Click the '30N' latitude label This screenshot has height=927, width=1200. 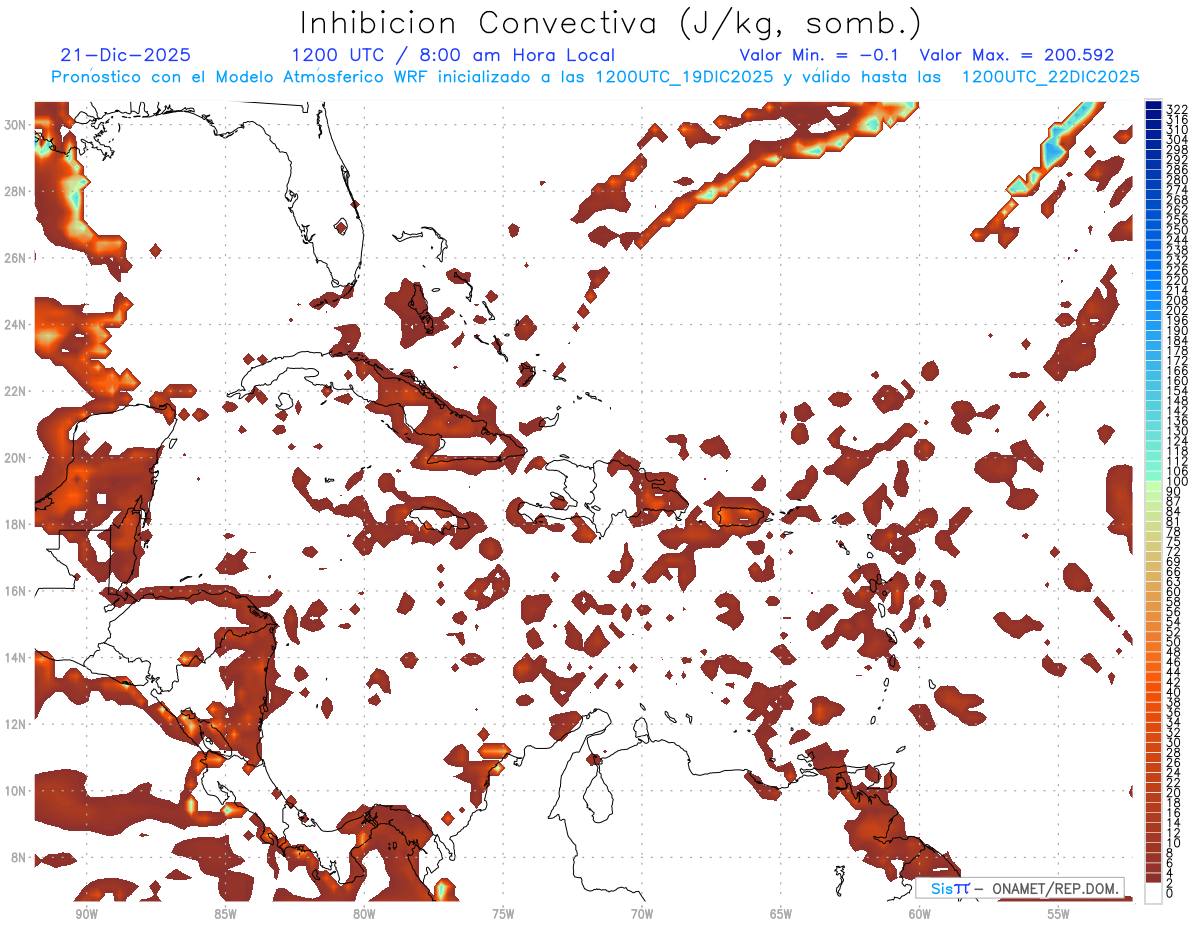click(x=17, y=124)
